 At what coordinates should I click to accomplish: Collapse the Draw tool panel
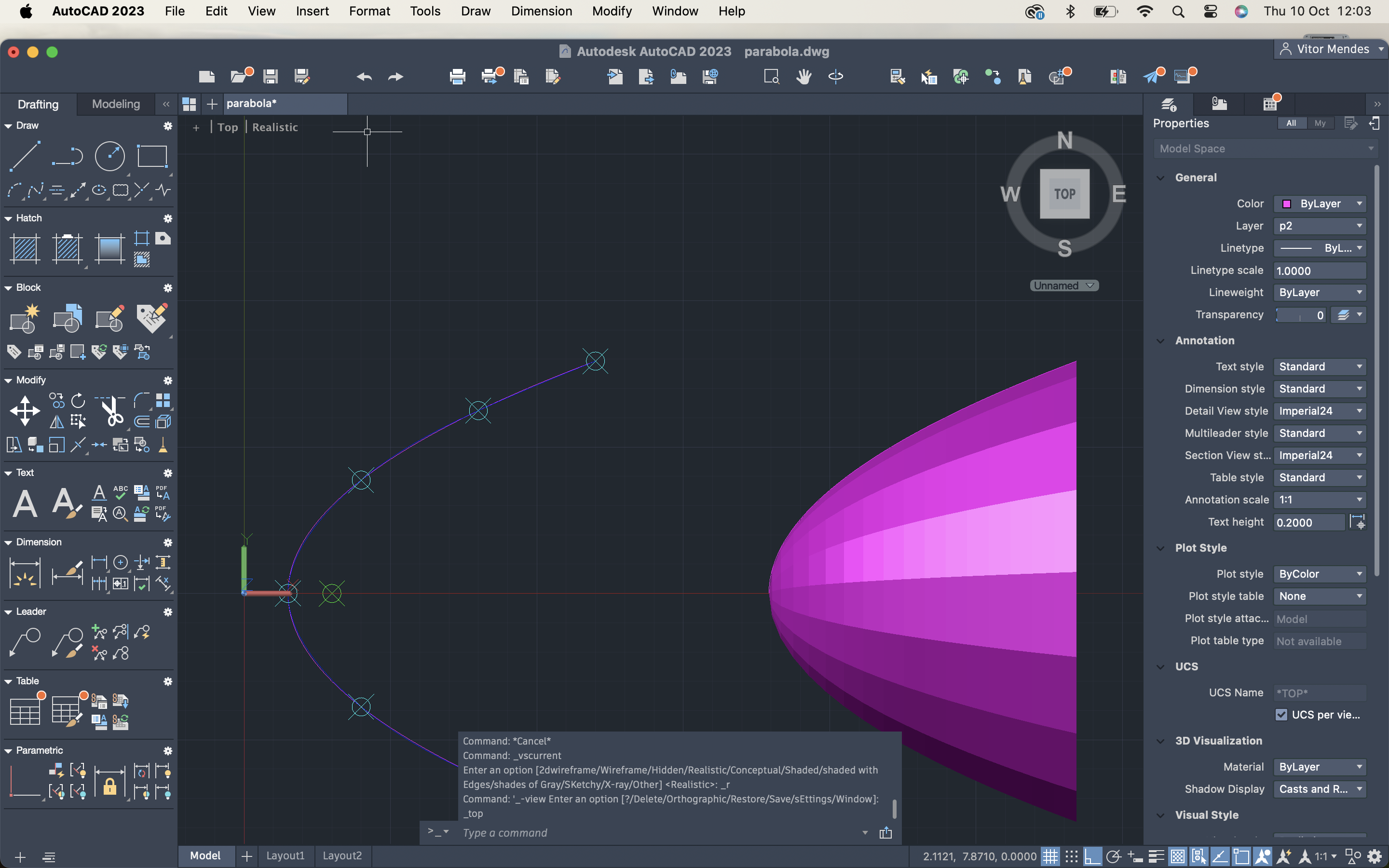click(x=8, y=126)
